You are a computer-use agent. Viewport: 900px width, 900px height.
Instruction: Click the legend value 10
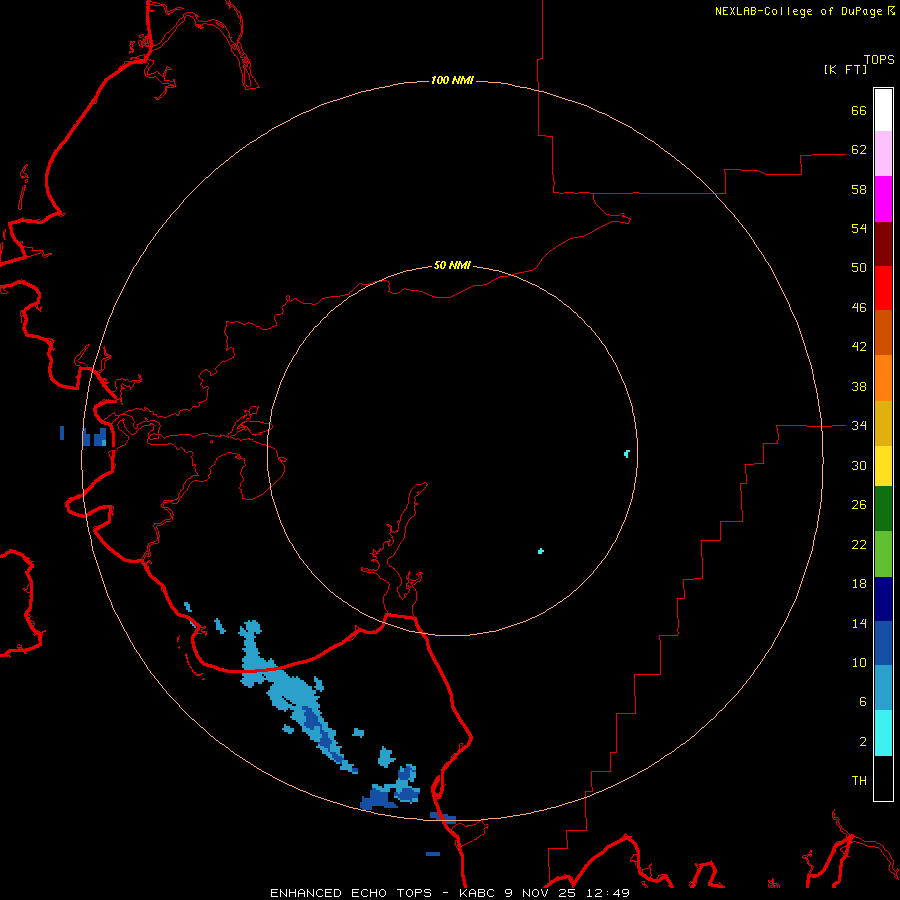coord(859,663)
